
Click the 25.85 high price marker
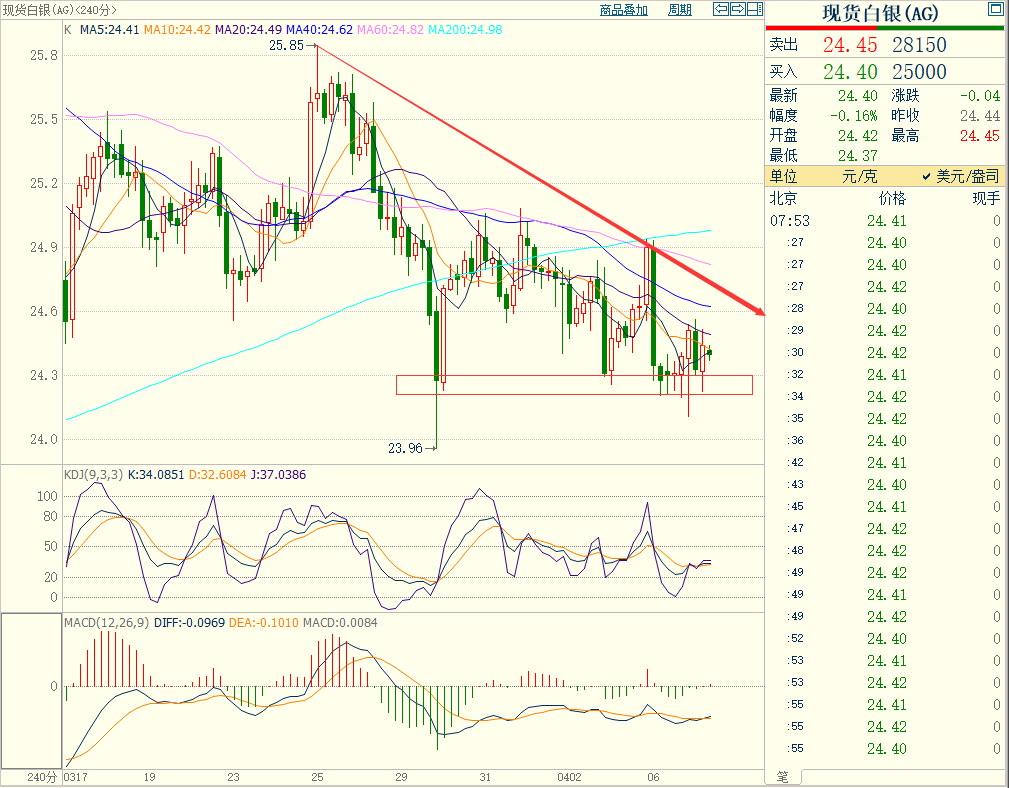[x=287, y=46]
